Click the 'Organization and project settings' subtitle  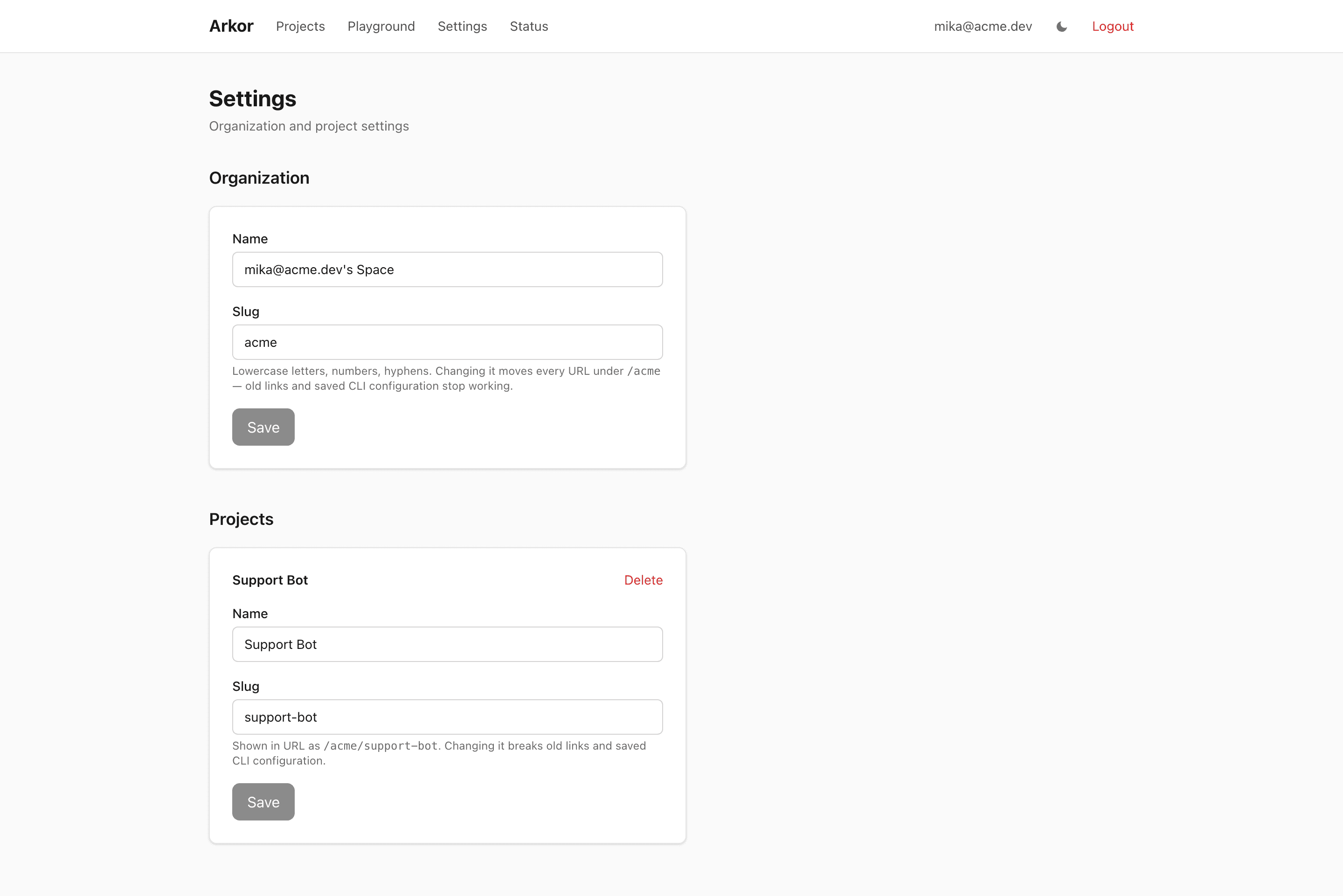309,126
